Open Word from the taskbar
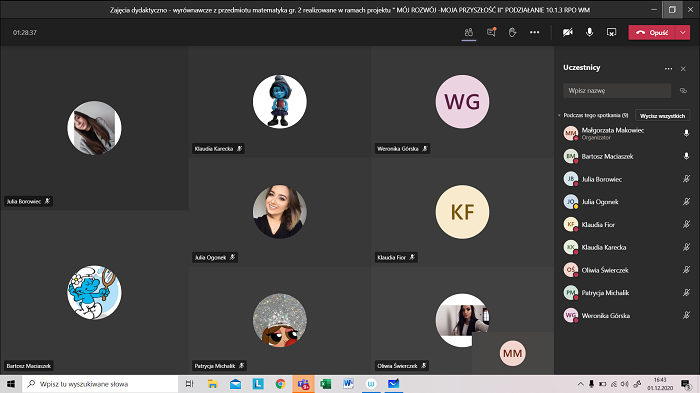Viewport: 700px width, 393px height. 348,384
